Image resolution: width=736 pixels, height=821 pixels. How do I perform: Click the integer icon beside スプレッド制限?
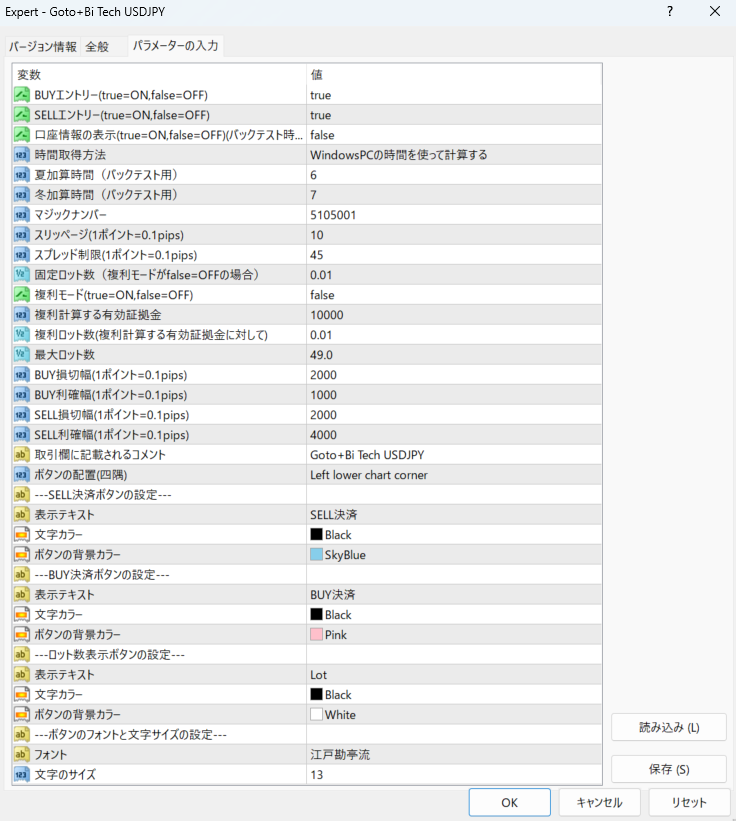coord(21,254)
